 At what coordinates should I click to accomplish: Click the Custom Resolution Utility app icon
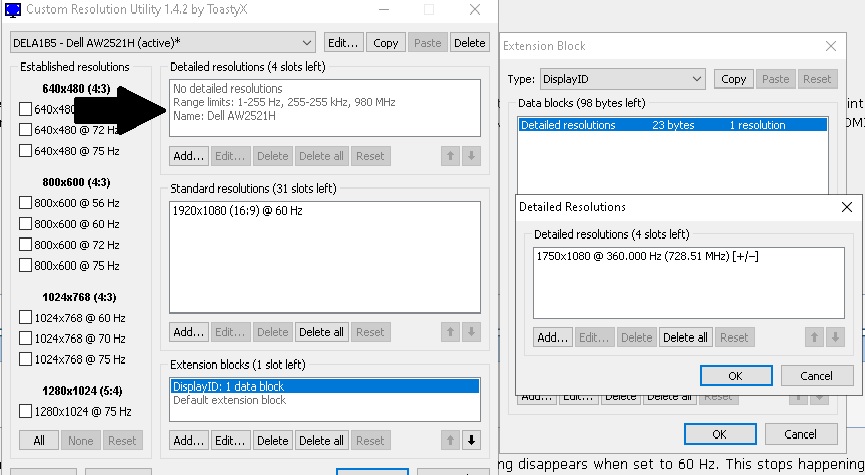(12, 10)
